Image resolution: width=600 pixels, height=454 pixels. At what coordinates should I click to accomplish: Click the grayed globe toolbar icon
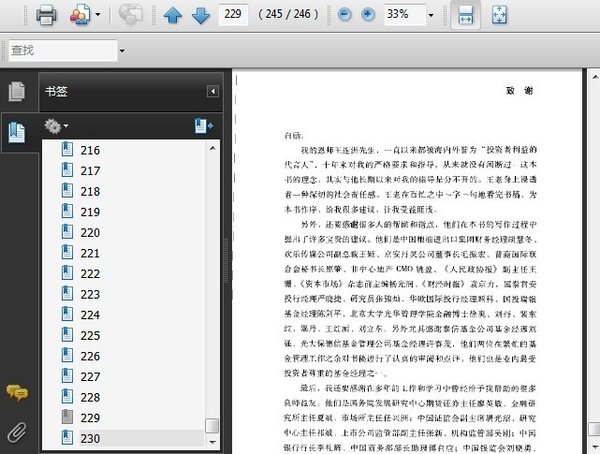click(130, 15)
